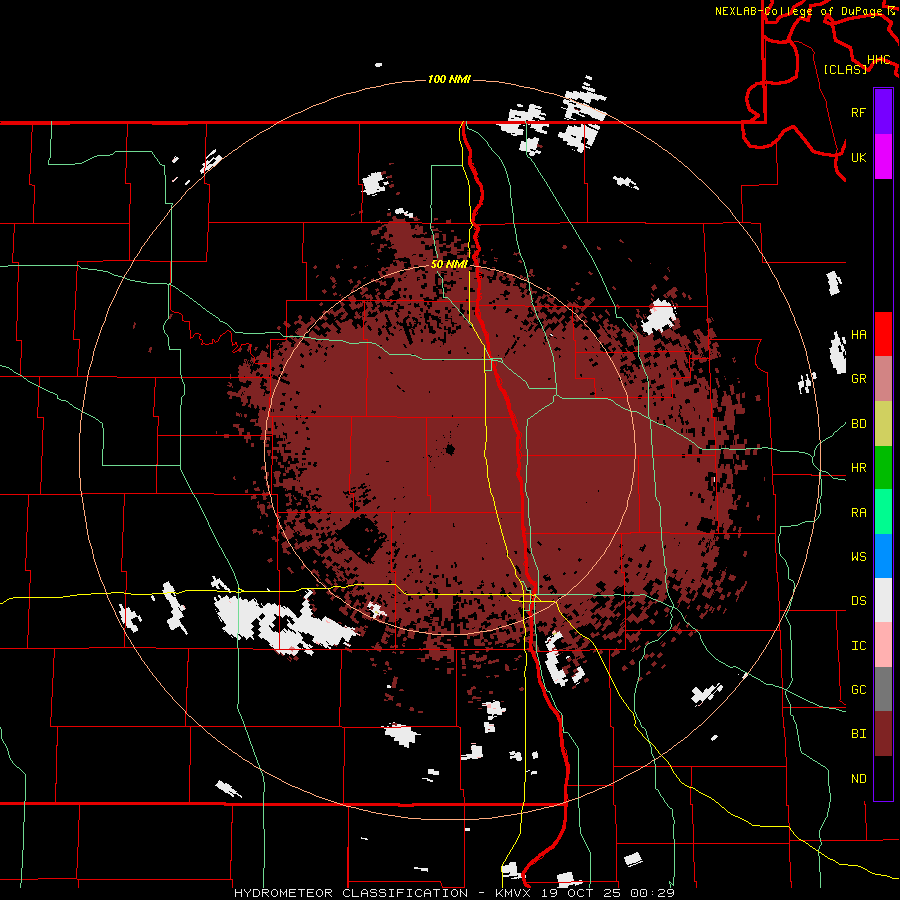Select the GC gray legend swatch

coord(883,689)
